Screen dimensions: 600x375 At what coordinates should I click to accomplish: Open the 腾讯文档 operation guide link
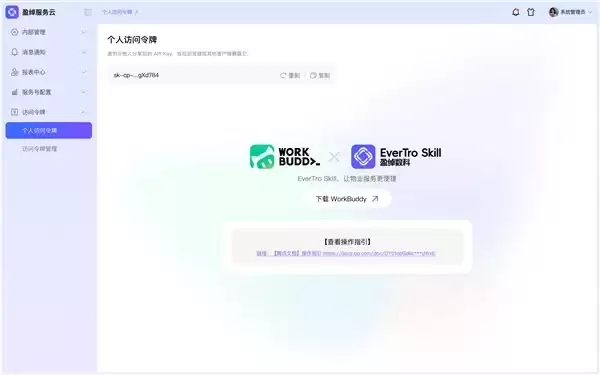point(346,253)
